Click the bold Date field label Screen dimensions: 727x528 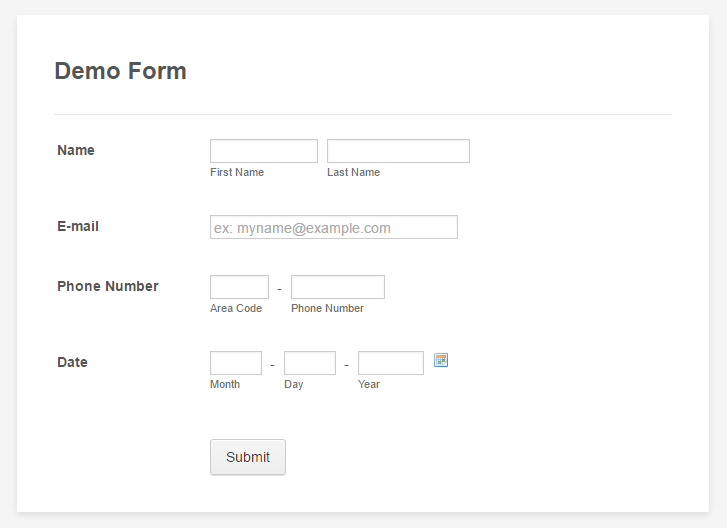[72, 362]
